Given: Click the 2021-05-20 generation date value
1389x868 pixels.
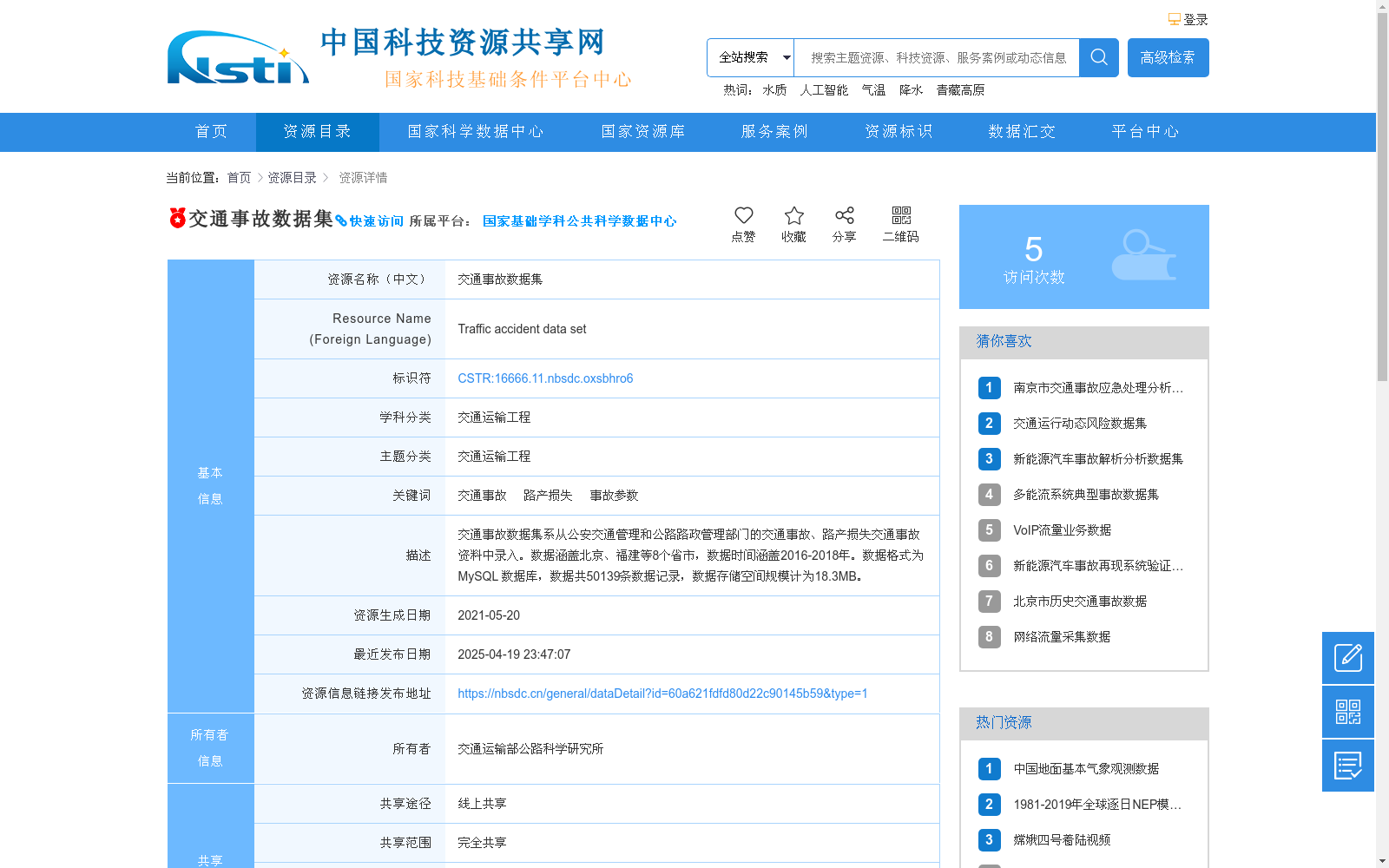Looking at the screenshot, I should coord(489,615).
